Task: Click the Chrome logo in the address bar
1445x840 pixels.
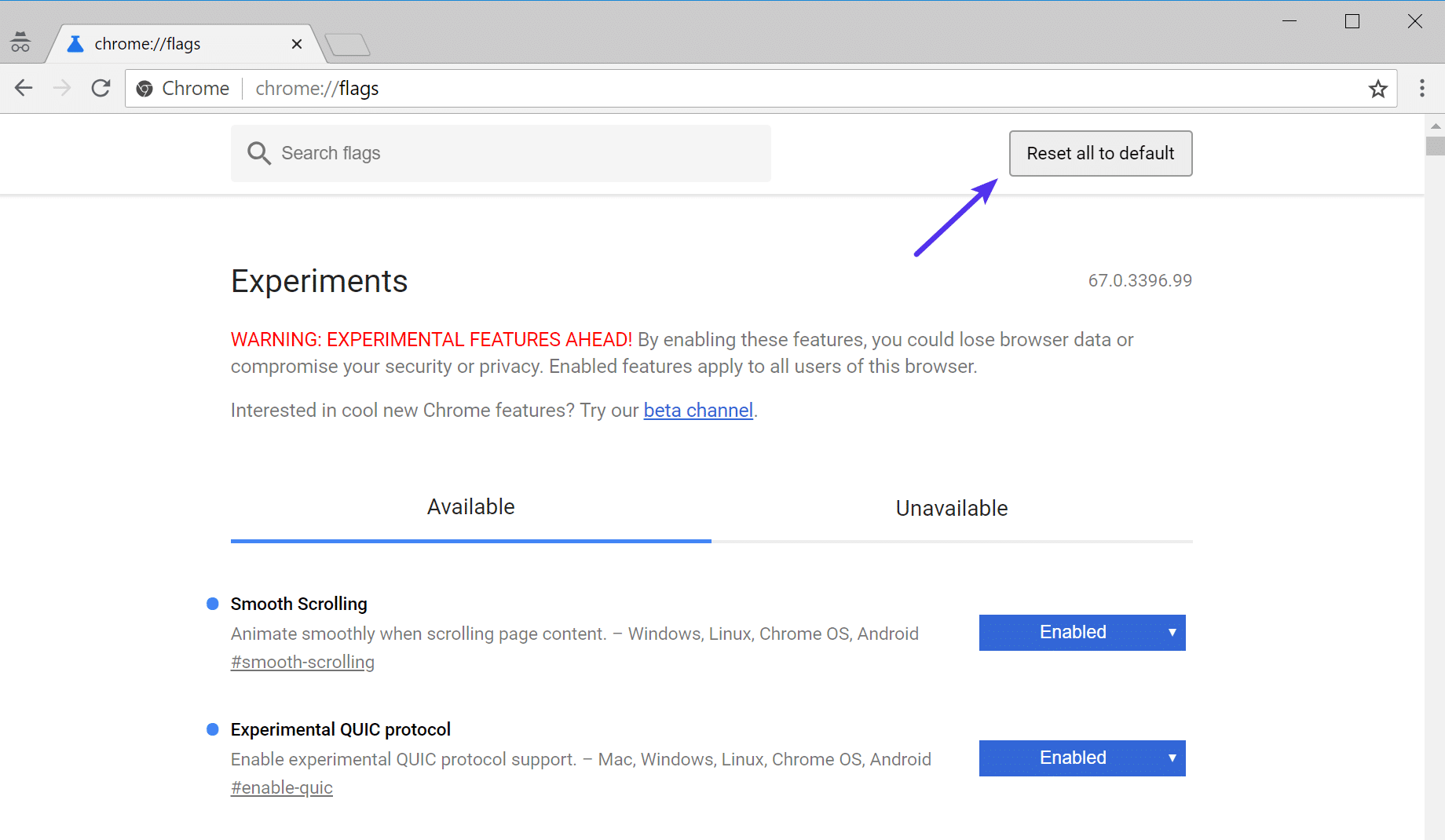Action: point(144,88)
